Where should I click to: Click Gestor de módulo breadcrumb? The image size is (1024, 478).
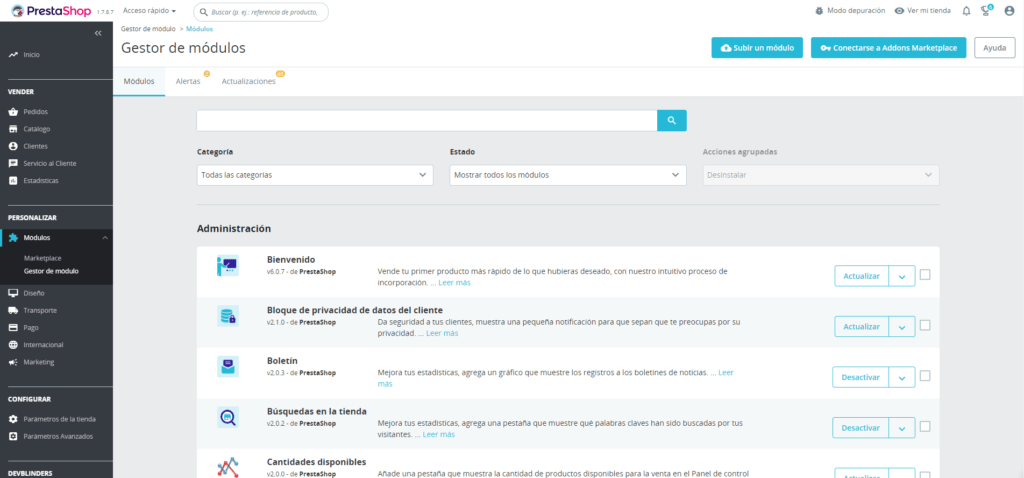point(148,29)
